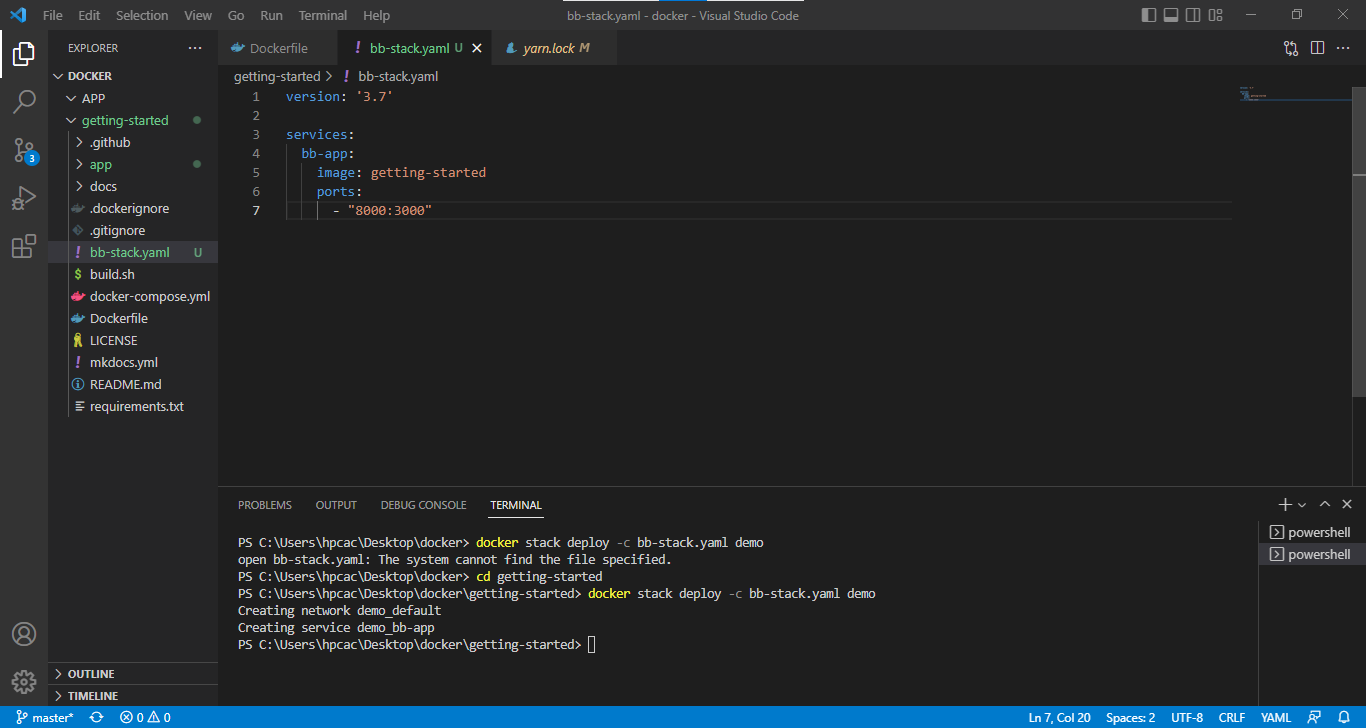The image size is (1366, 728).
Task: Open the Accounts icon in the sidebar
Action: 25,633
